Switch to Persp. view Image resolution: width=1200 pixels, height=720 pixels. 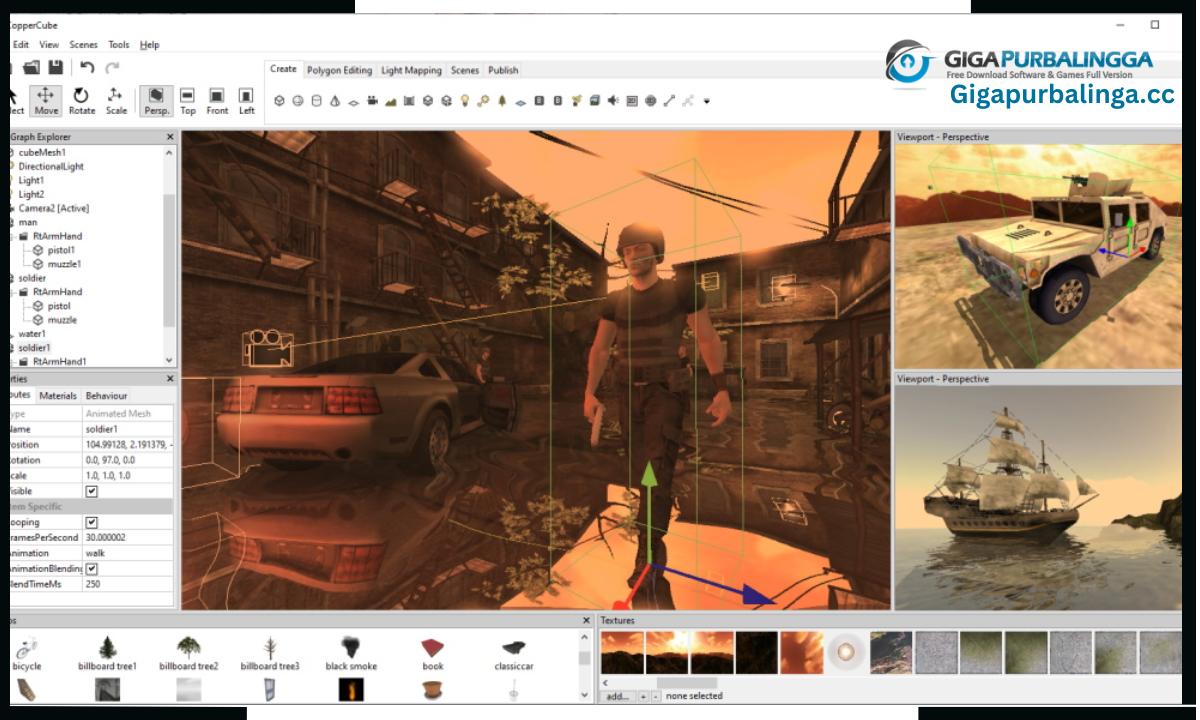coord(156,100)
